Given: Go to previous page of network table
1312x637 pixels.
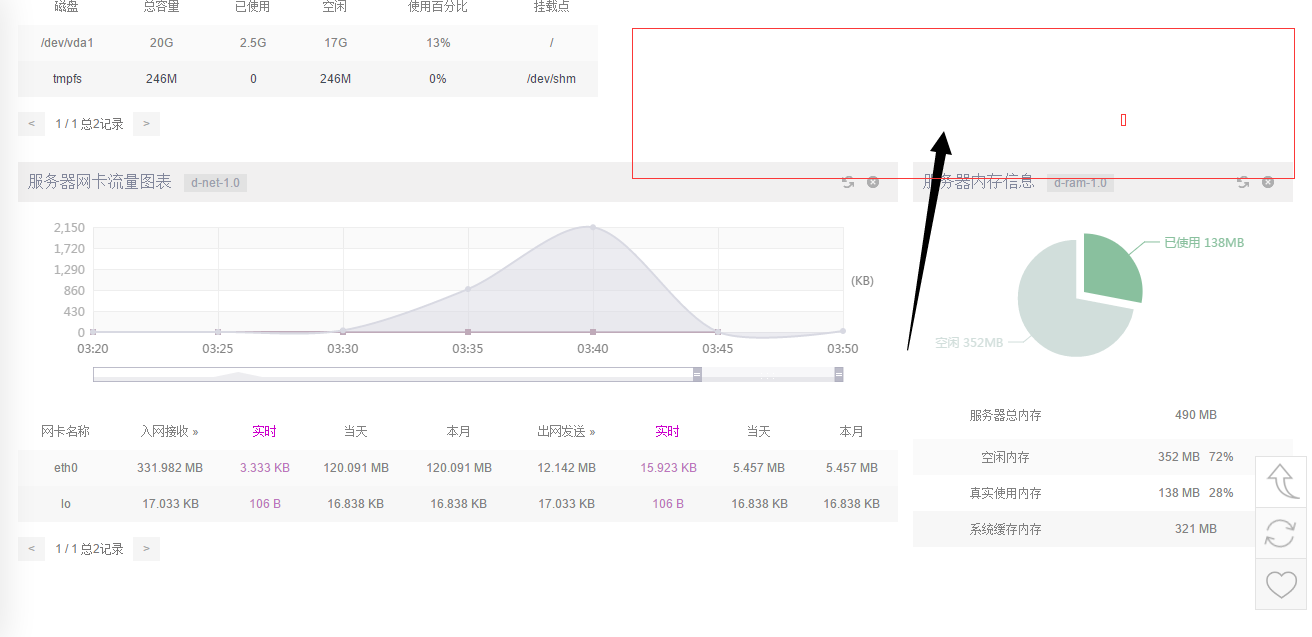Looking at the screenshot, I should [x=31, y=549].
